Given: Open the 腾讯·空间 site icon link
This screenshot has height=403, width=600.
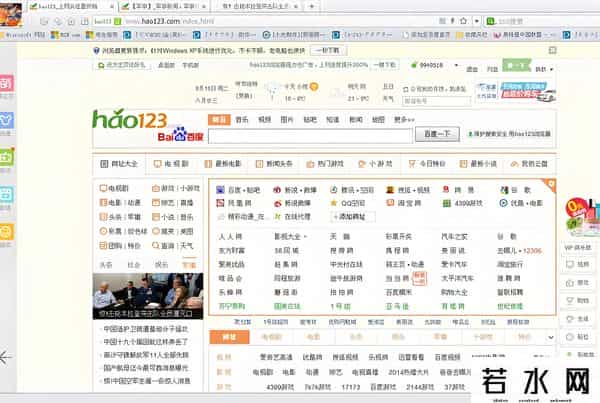Looking at the screenshot, I should pyautogui.click(x=355, y=189).
